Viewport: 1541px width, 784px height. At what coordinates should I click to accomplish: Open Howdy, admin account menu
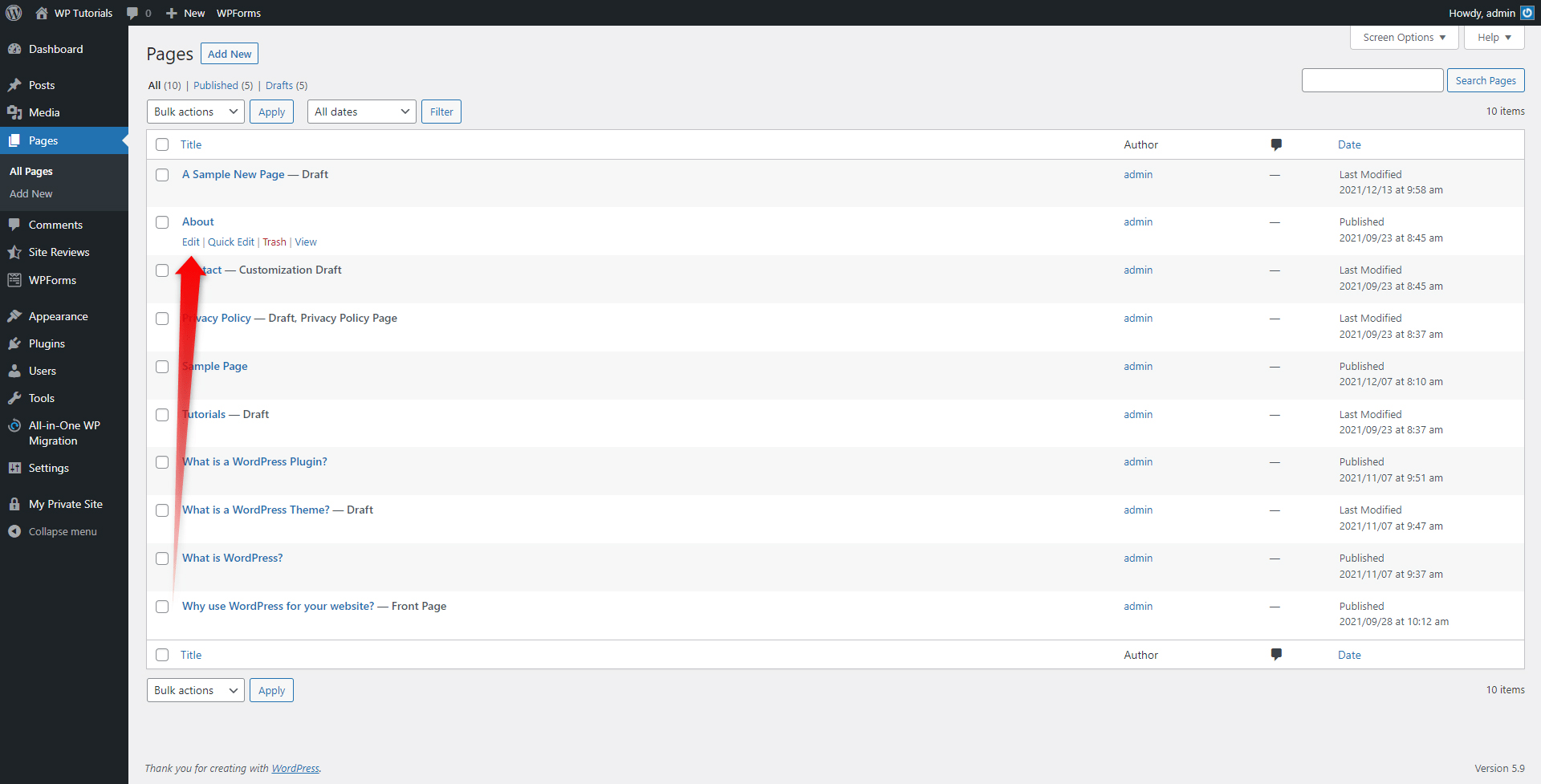tap(1490, 13)
